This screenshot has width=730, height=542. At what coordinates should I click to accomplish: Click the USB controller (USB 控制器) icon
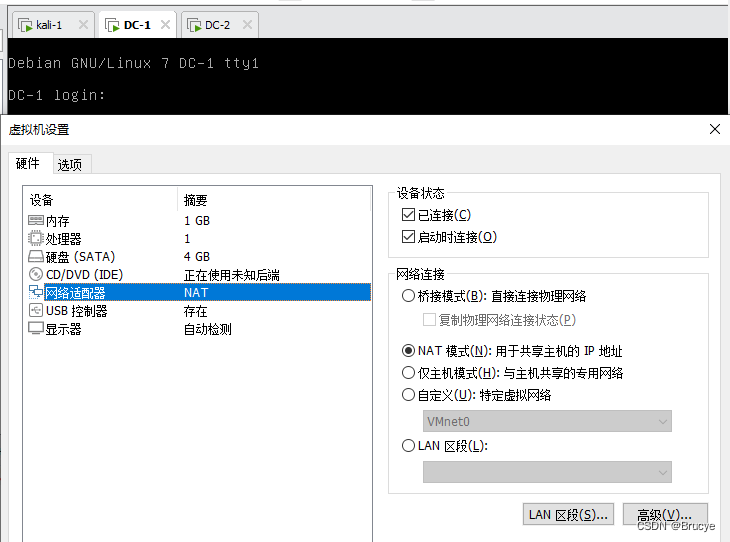coord(36,310)
